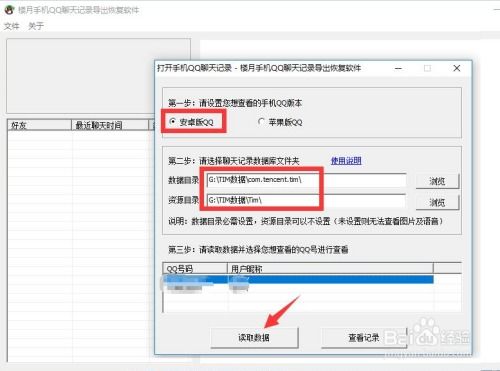Click the 查看记录 button
This screenshot has width=500, height=371.
click(364, 337)
